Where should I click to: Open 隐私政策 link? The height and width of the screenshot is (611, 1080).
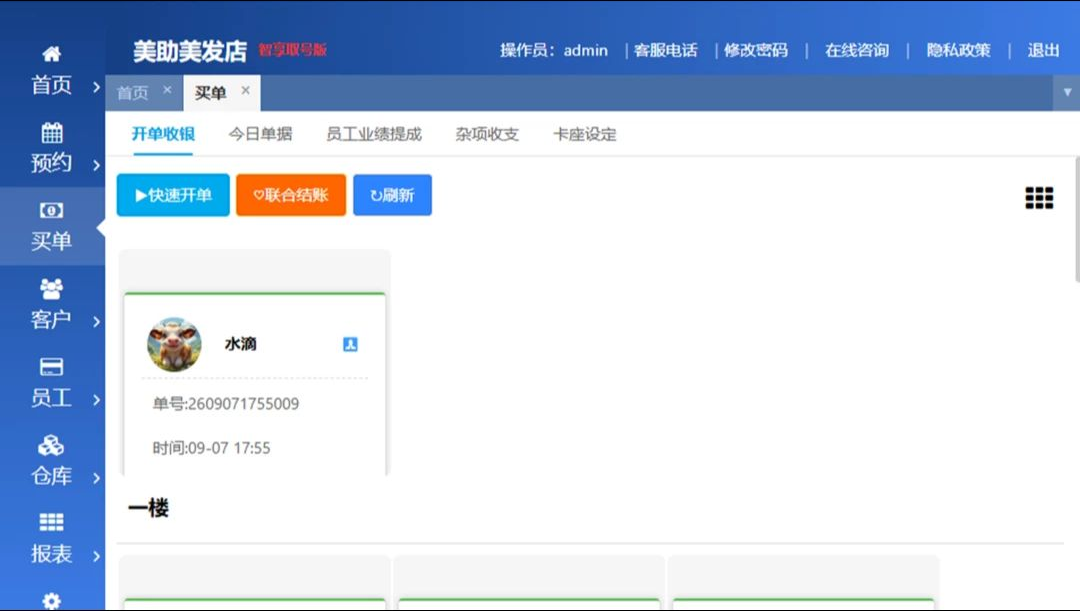point(958,50)
